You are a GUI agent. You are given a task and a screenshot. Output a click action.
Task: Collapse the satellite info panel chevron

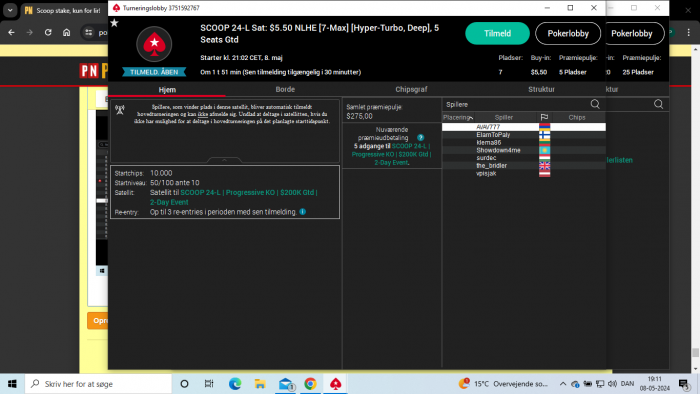225,160
